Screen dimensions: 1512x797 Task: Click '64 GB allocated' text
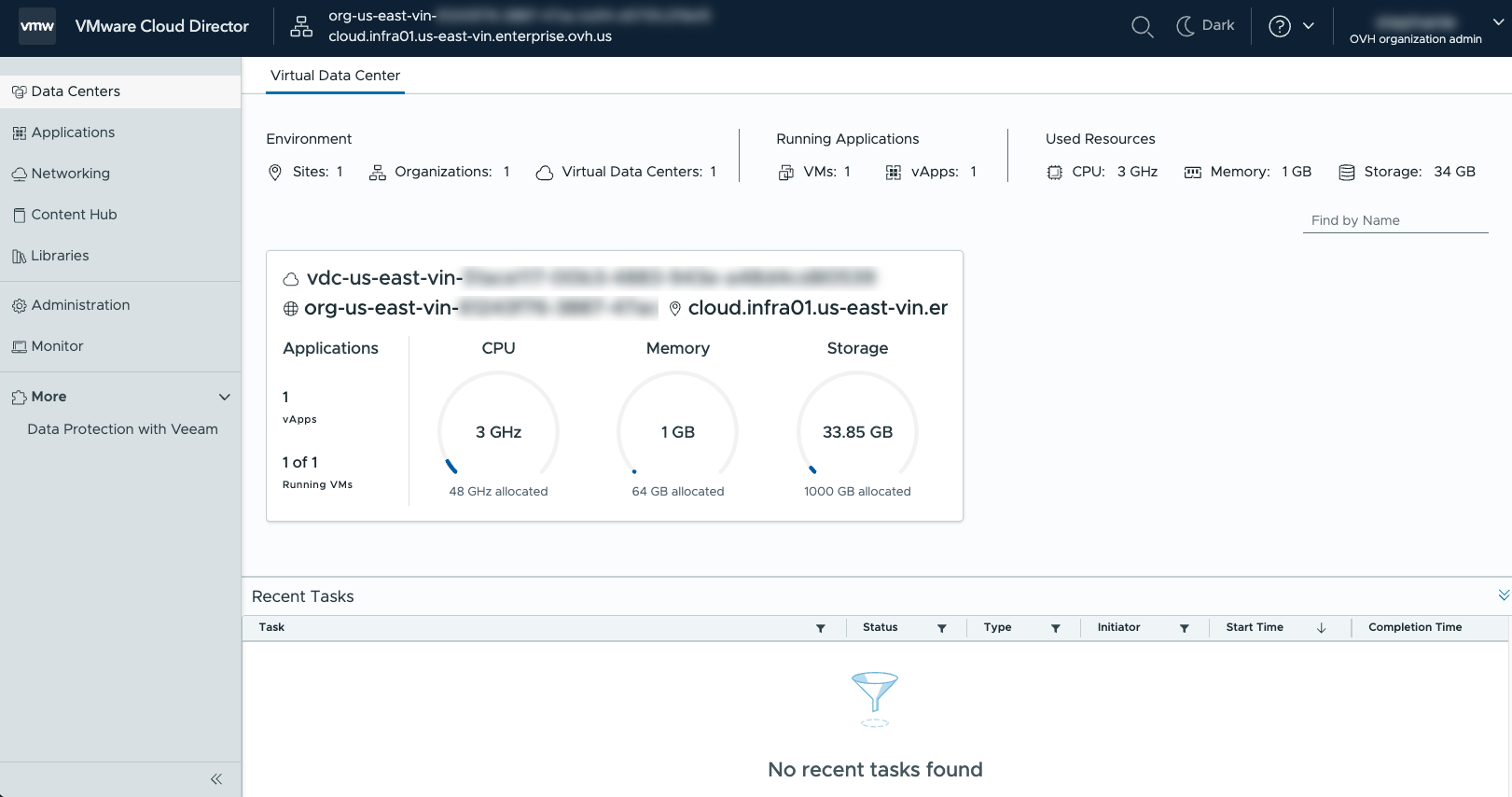pyautogui.click(x=678, y=492)
